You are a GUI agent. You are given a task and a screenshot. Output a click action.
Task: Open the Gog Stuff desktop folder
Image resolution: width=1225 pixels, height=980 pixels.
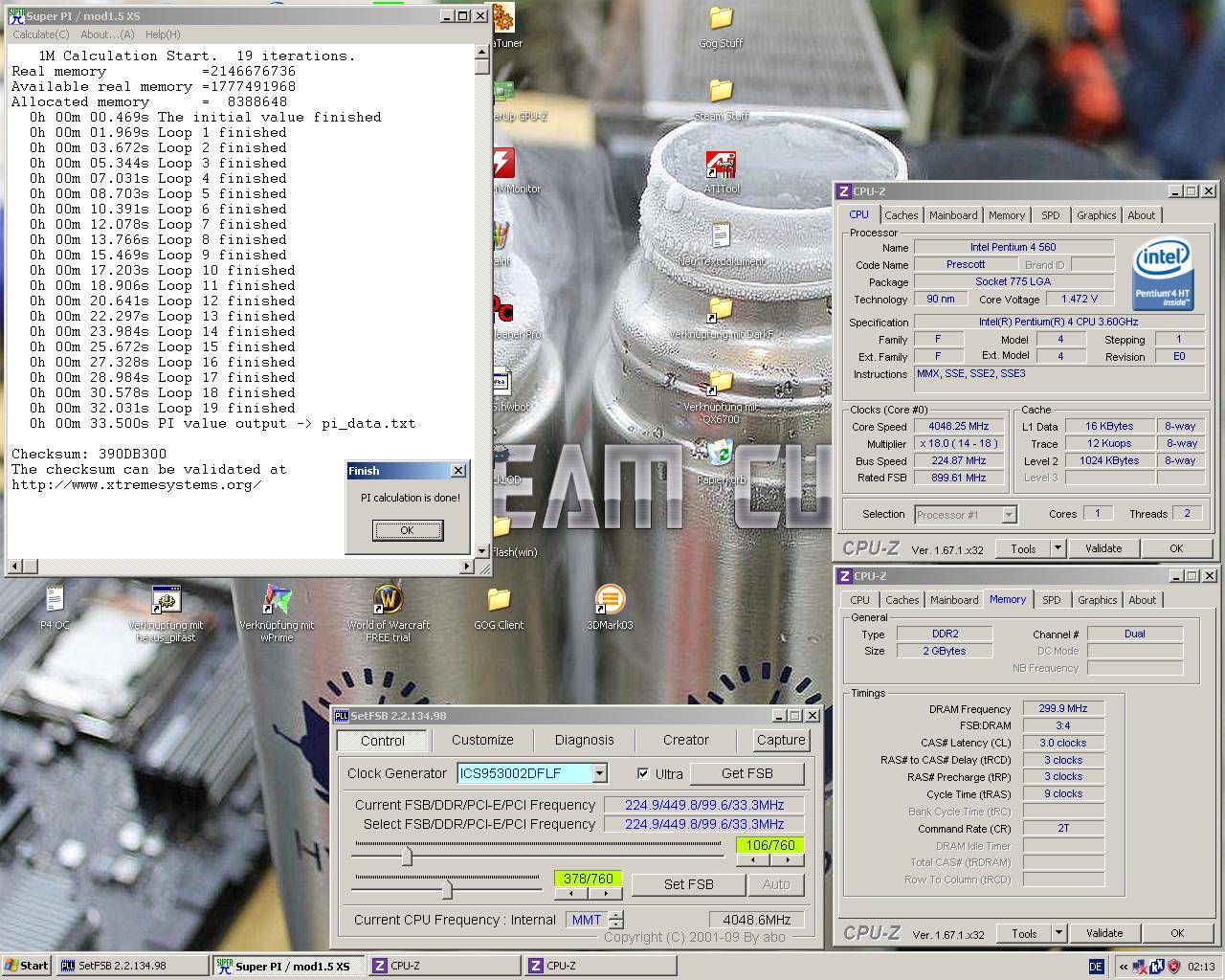pyautogui.click(x=721, y=19)
